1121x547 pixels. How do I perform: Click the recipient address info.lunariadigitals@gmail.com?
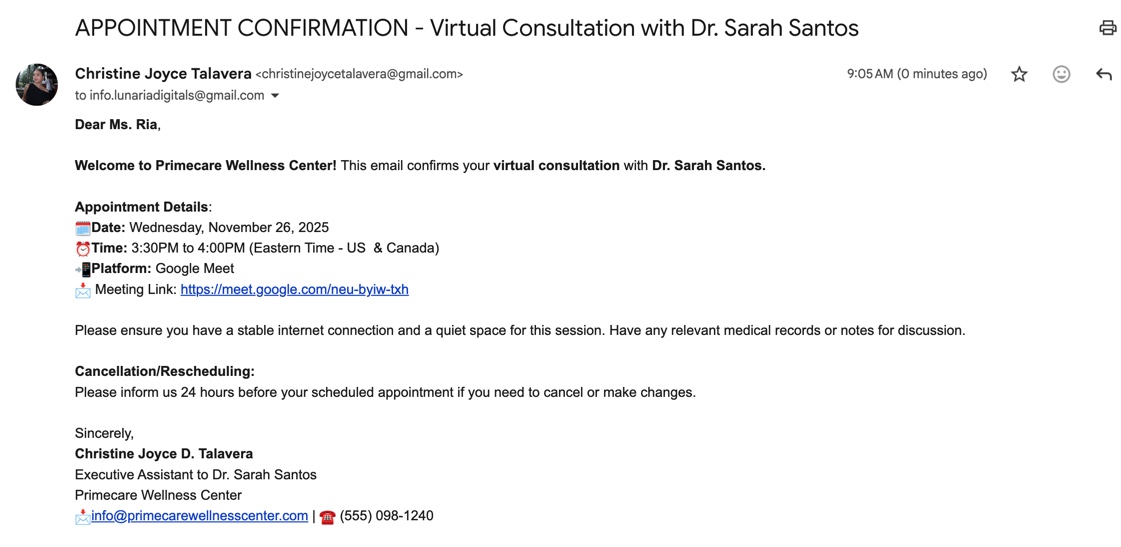177,96
